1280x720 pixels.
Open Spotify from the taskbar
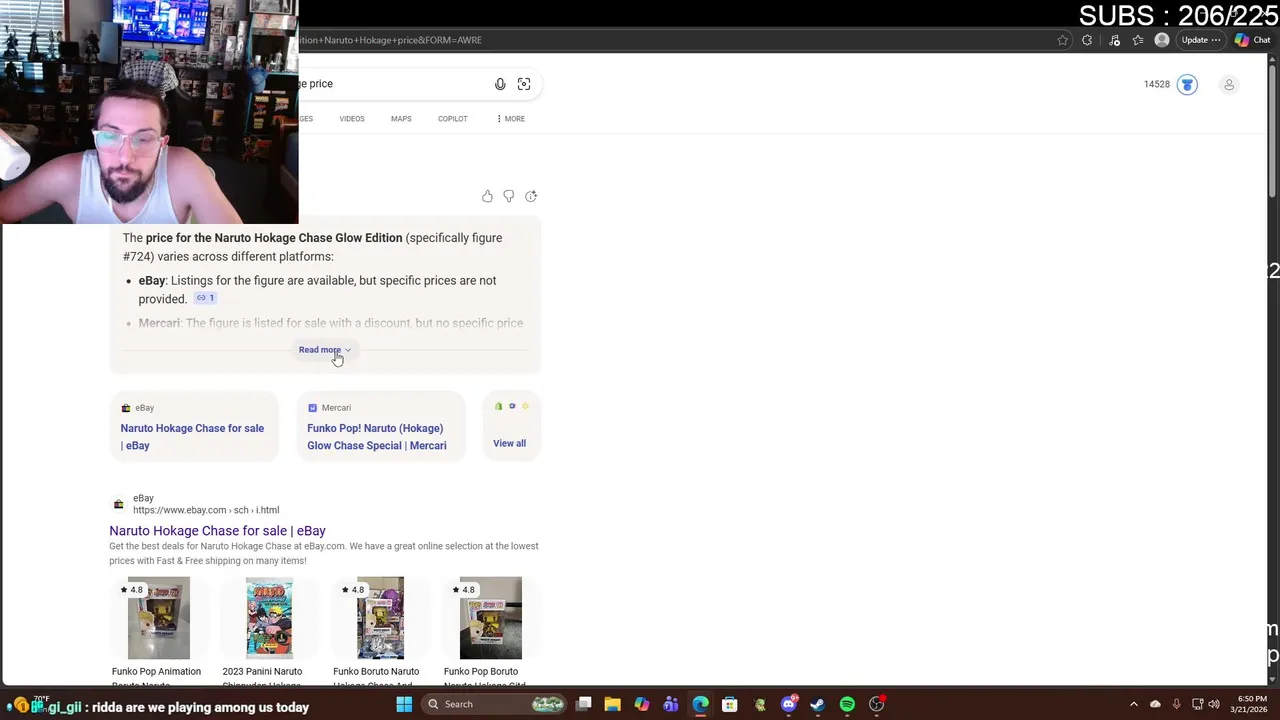coord(847,704)
